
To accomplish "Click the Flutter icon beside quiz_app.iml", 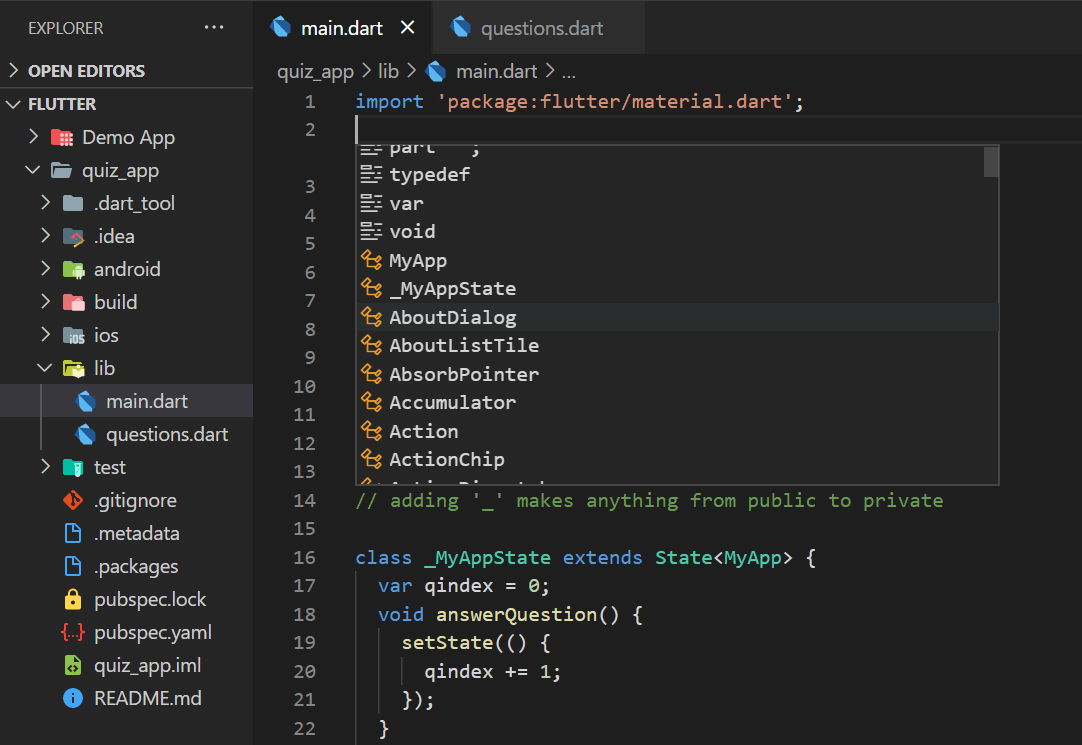I will [x=73, y=665].
